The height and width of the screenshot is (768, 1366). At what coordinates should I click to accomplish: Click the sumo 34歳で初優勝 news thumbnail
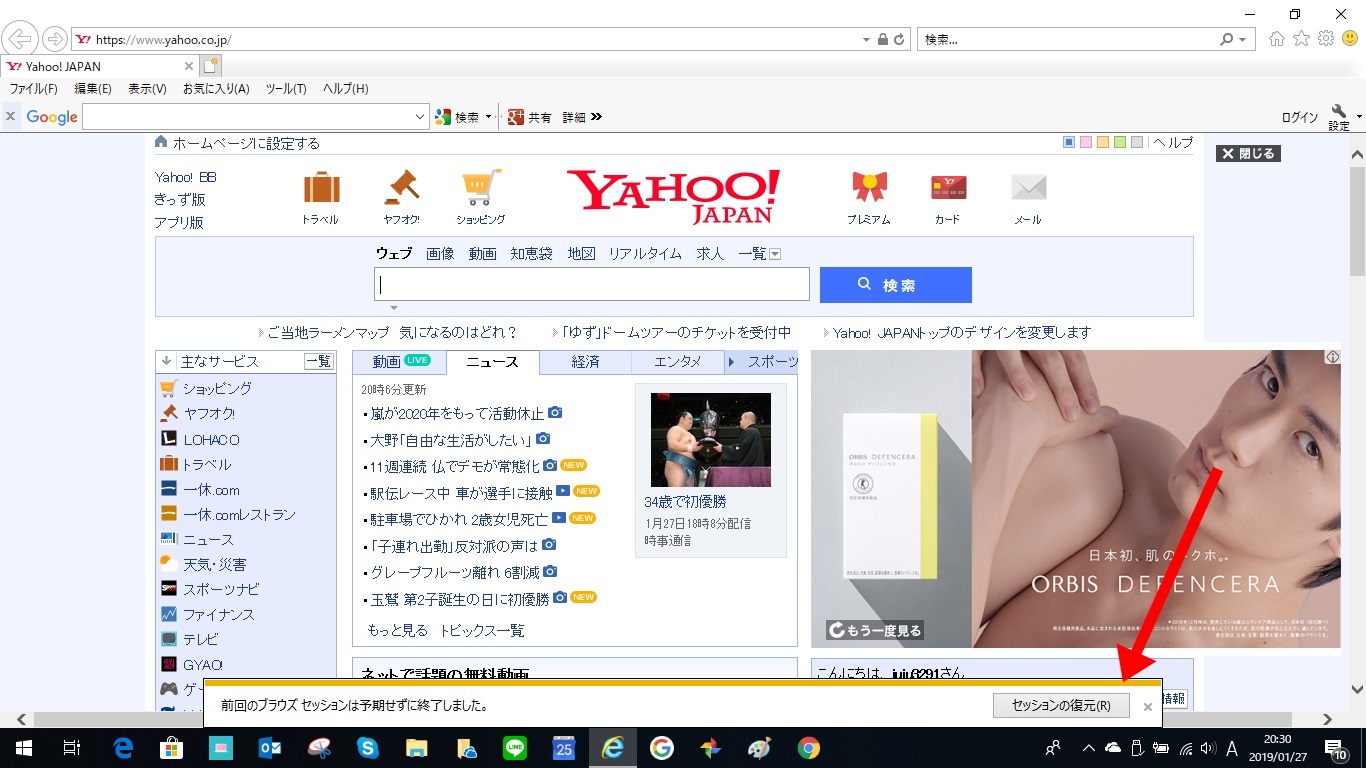(x=710, y=439)
